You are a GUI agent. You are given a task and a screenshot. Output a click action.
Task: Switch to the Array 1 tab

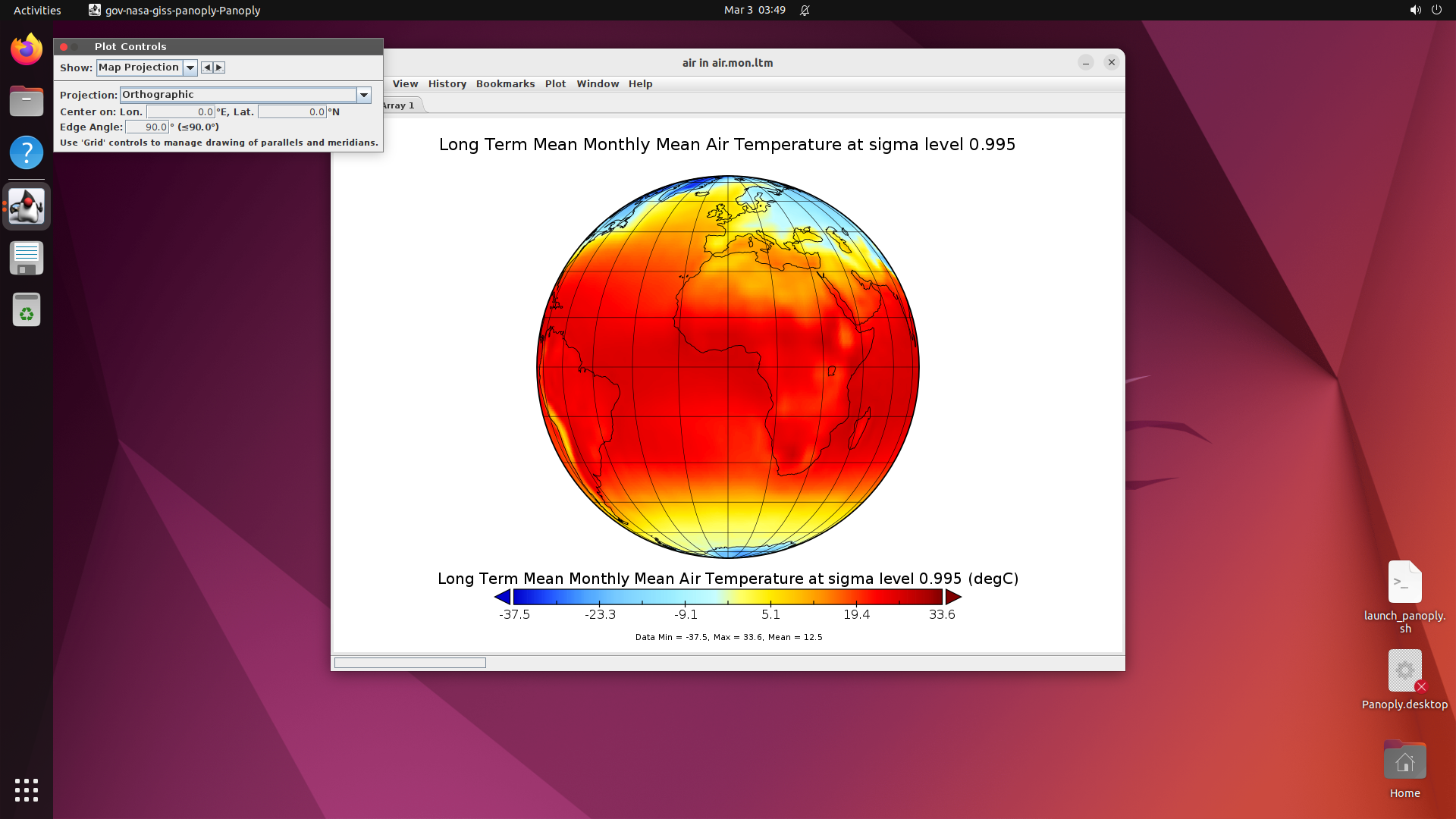(400, 105)
